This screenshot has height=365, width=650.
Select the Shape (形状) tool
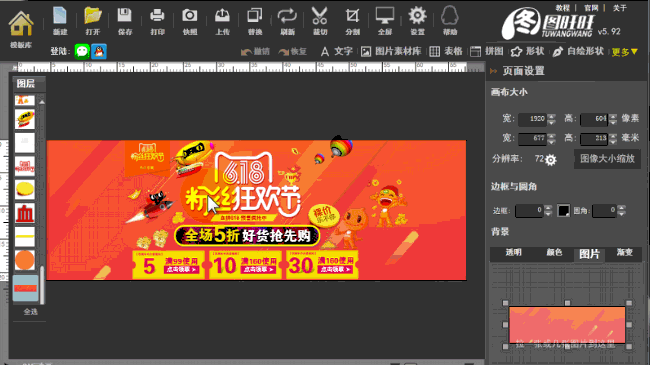[527, 51]
